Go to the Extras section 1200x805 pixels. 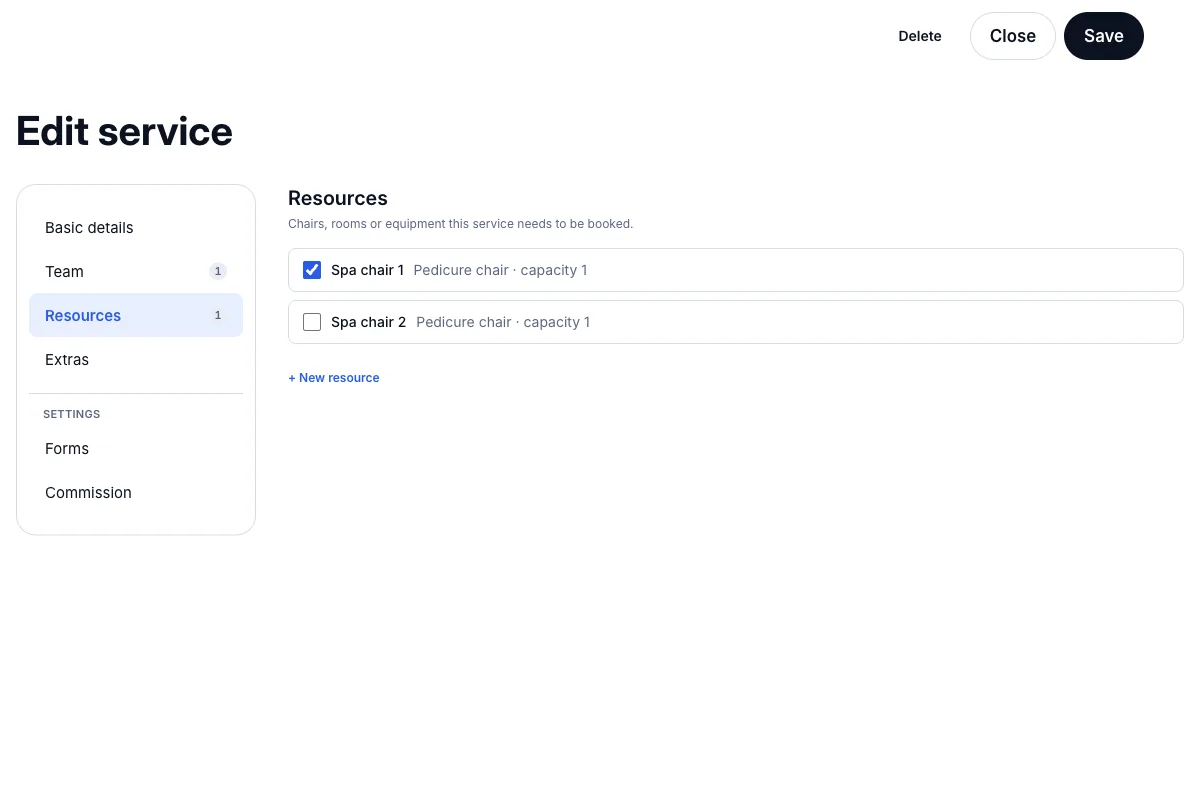(x=136, y=360)
